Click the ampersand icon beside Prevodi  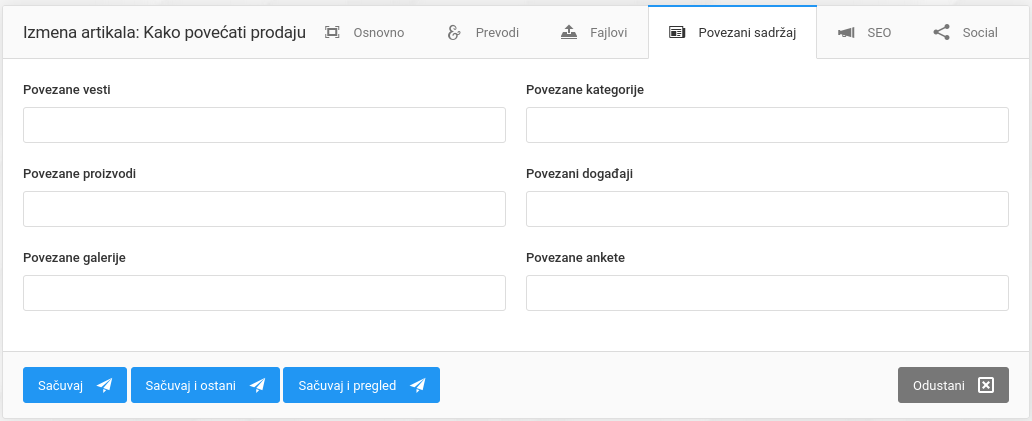[454, 33]
